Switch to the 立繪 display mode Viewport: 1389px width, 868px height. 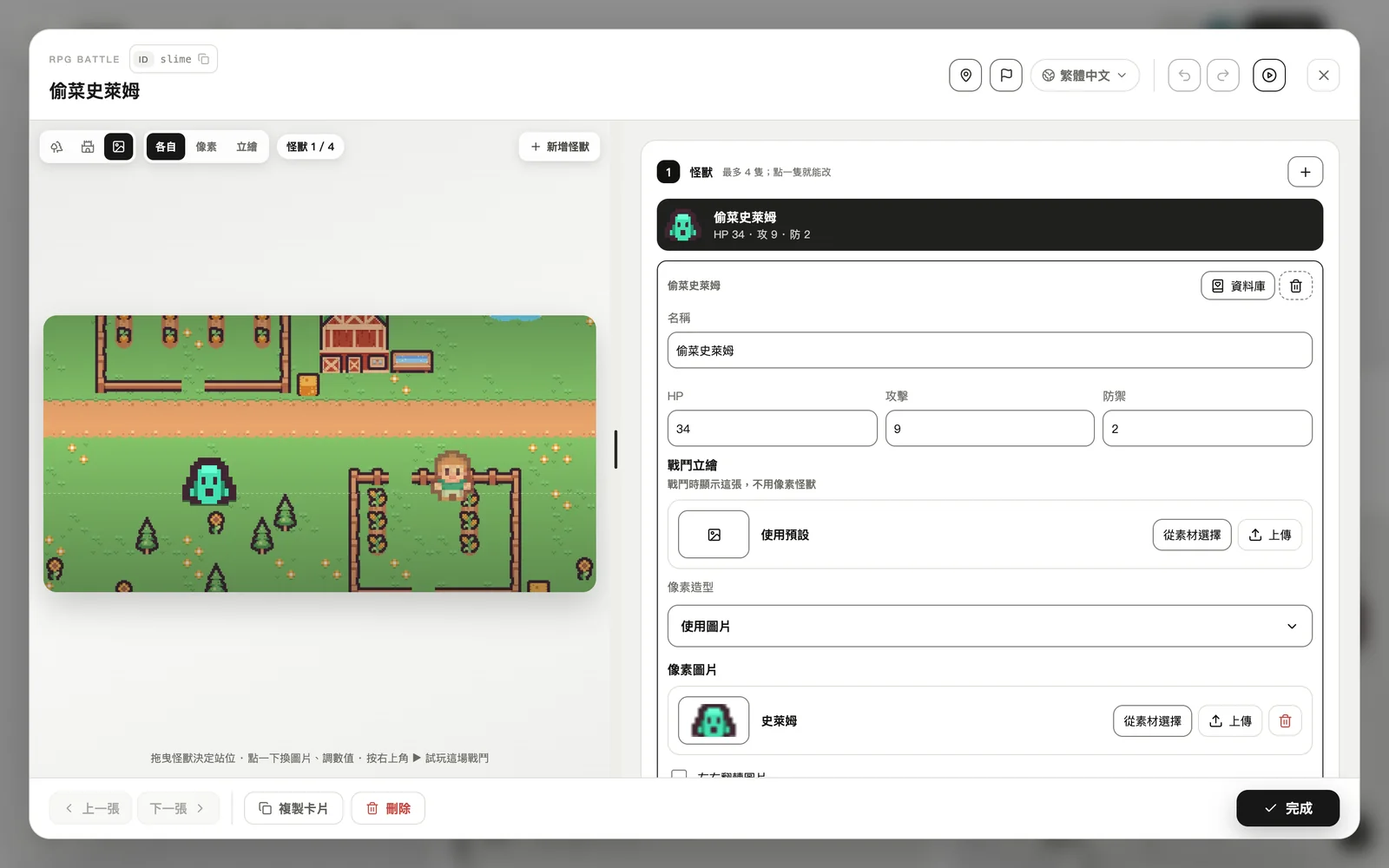(x=247, y=147)
